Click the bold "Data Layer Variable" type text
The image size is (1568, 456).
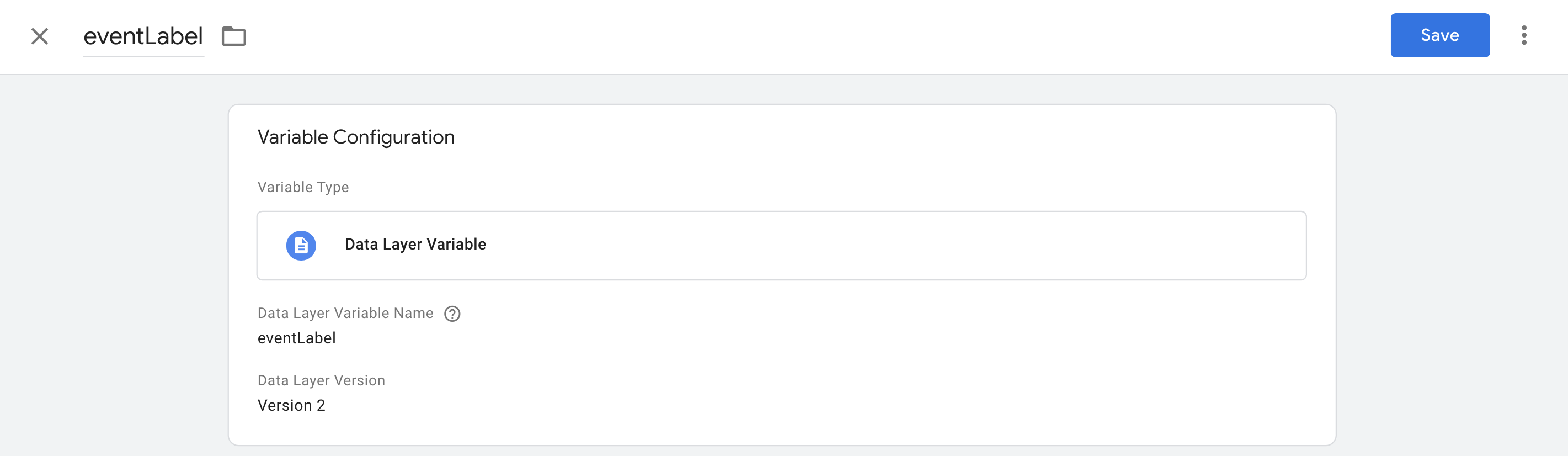[415, 245]
